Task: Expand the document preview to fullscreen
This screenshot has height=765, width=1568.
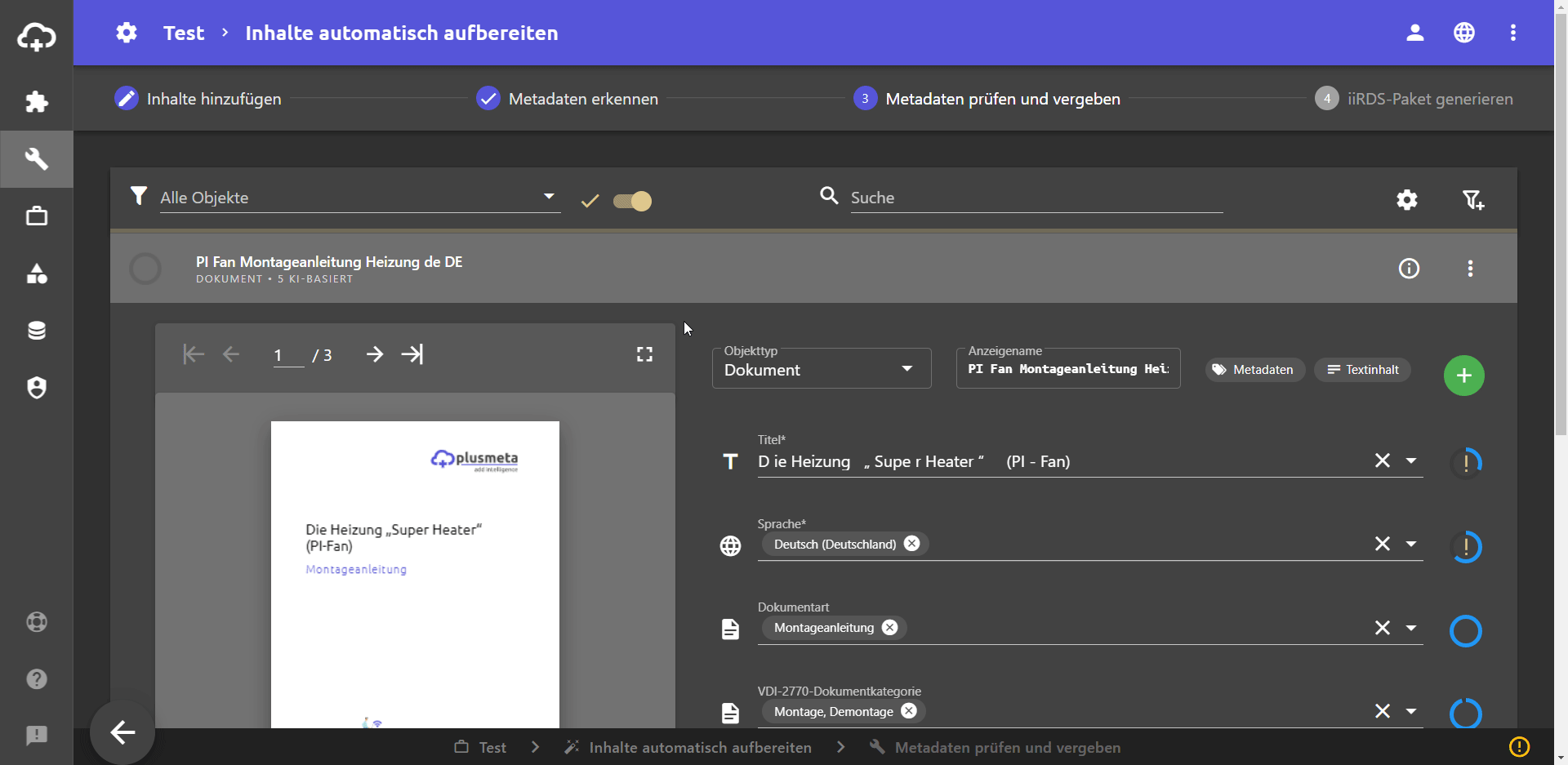Action: pos(645,354)
